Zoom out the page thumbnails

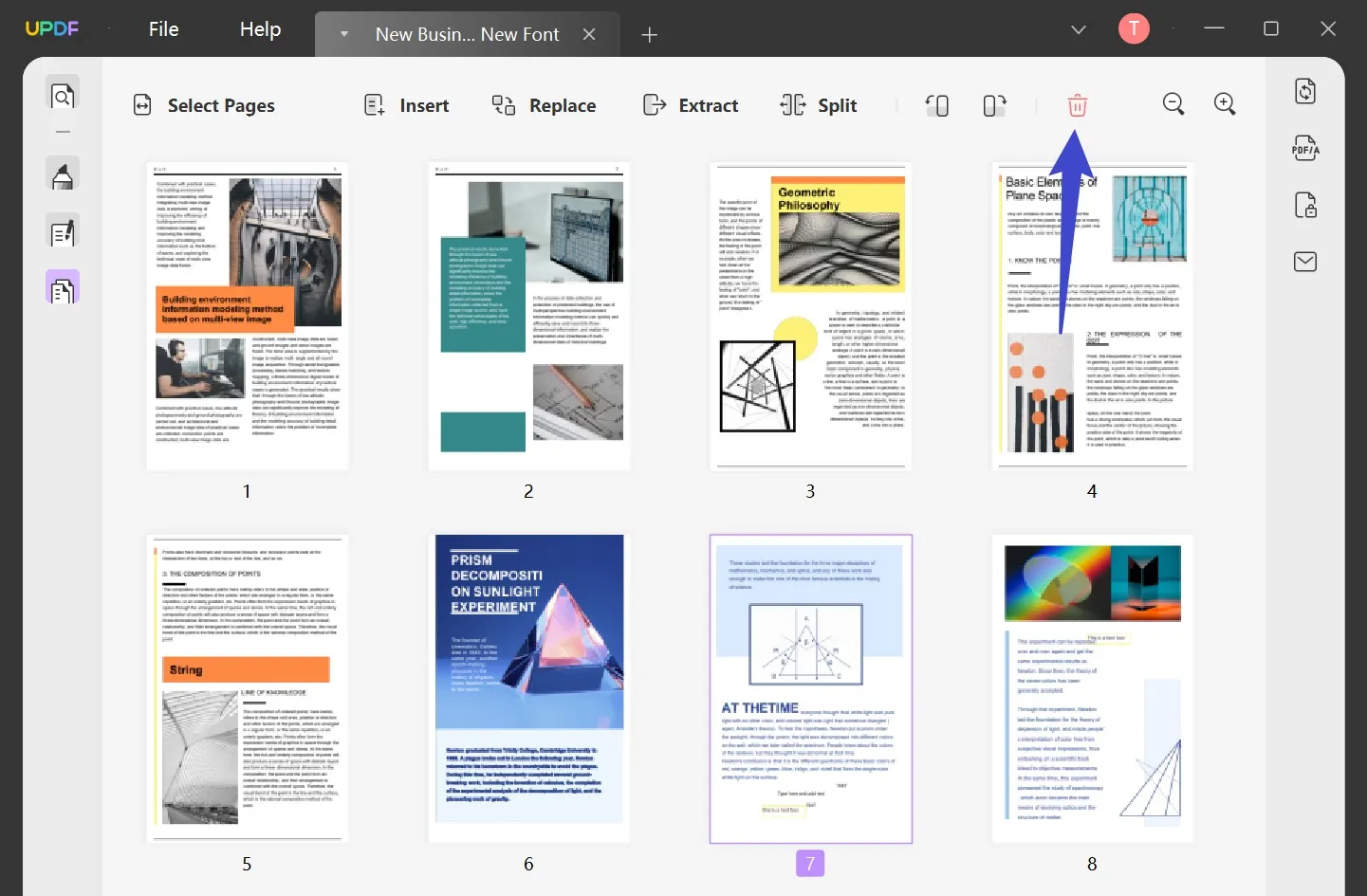click(1173, 104)
